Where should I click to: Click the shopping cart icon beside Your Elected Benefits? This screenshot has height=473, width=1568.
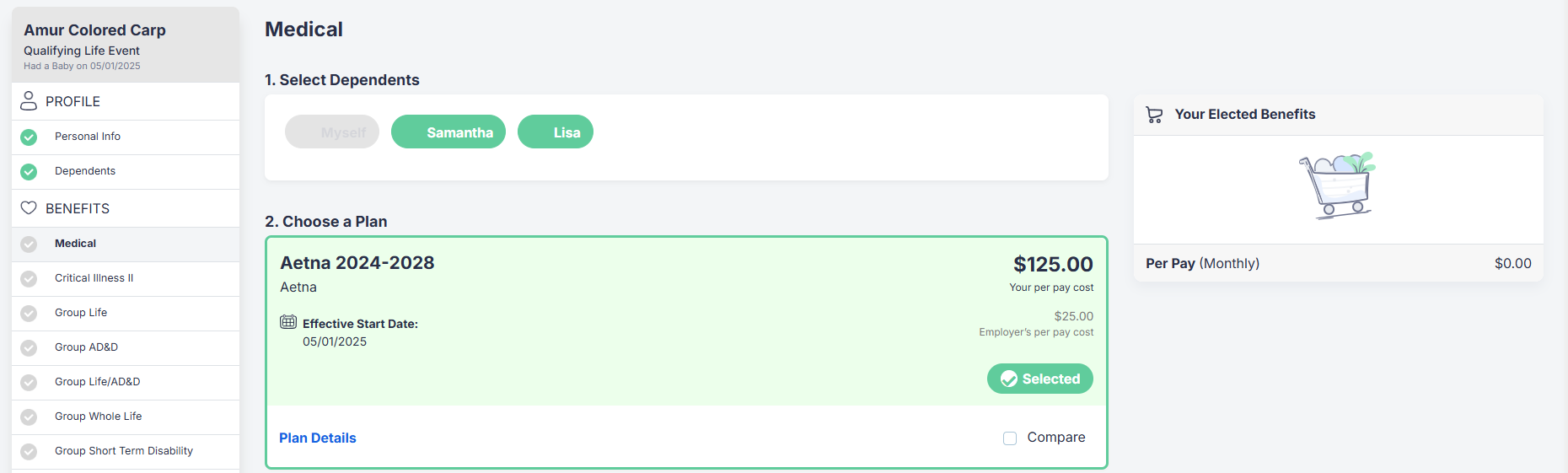(x=1155, y=115)
